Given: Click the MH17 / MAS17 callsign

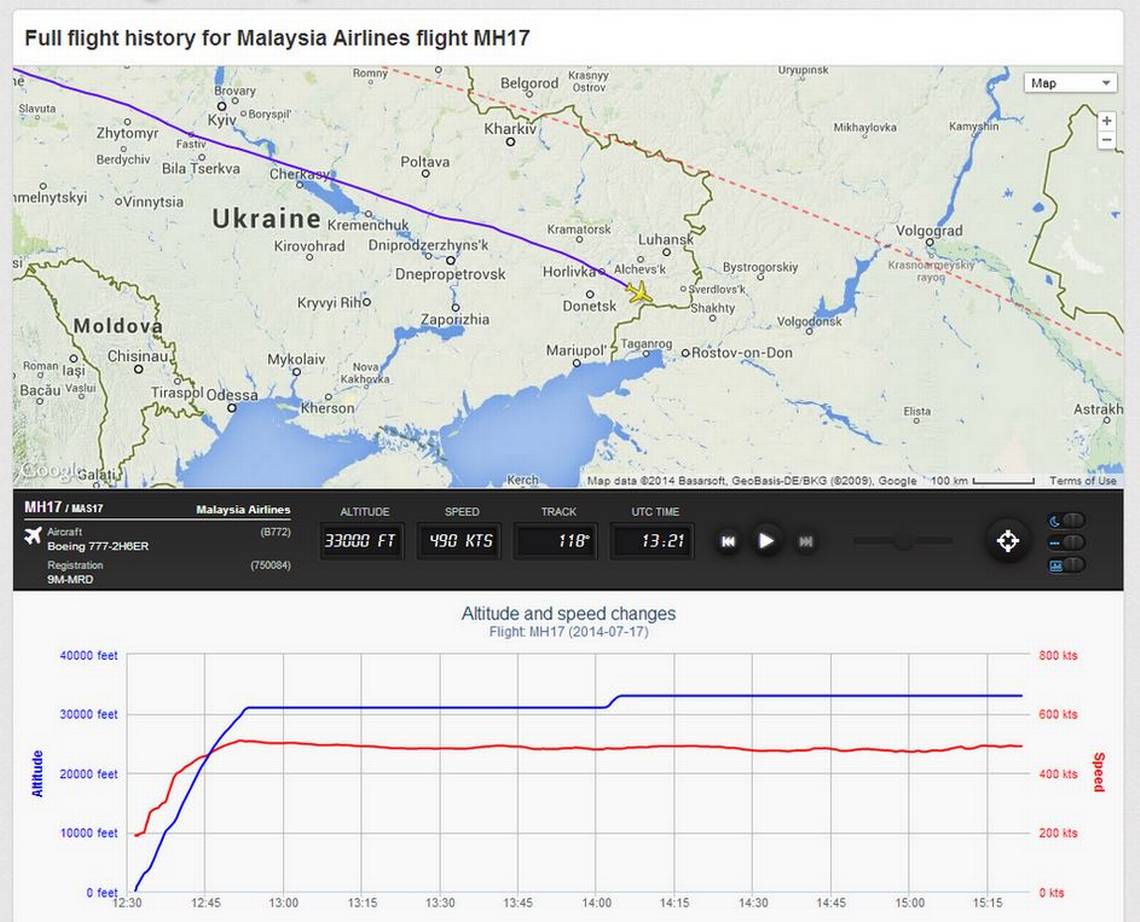Looking at the screenshot, I should point(63,508).
